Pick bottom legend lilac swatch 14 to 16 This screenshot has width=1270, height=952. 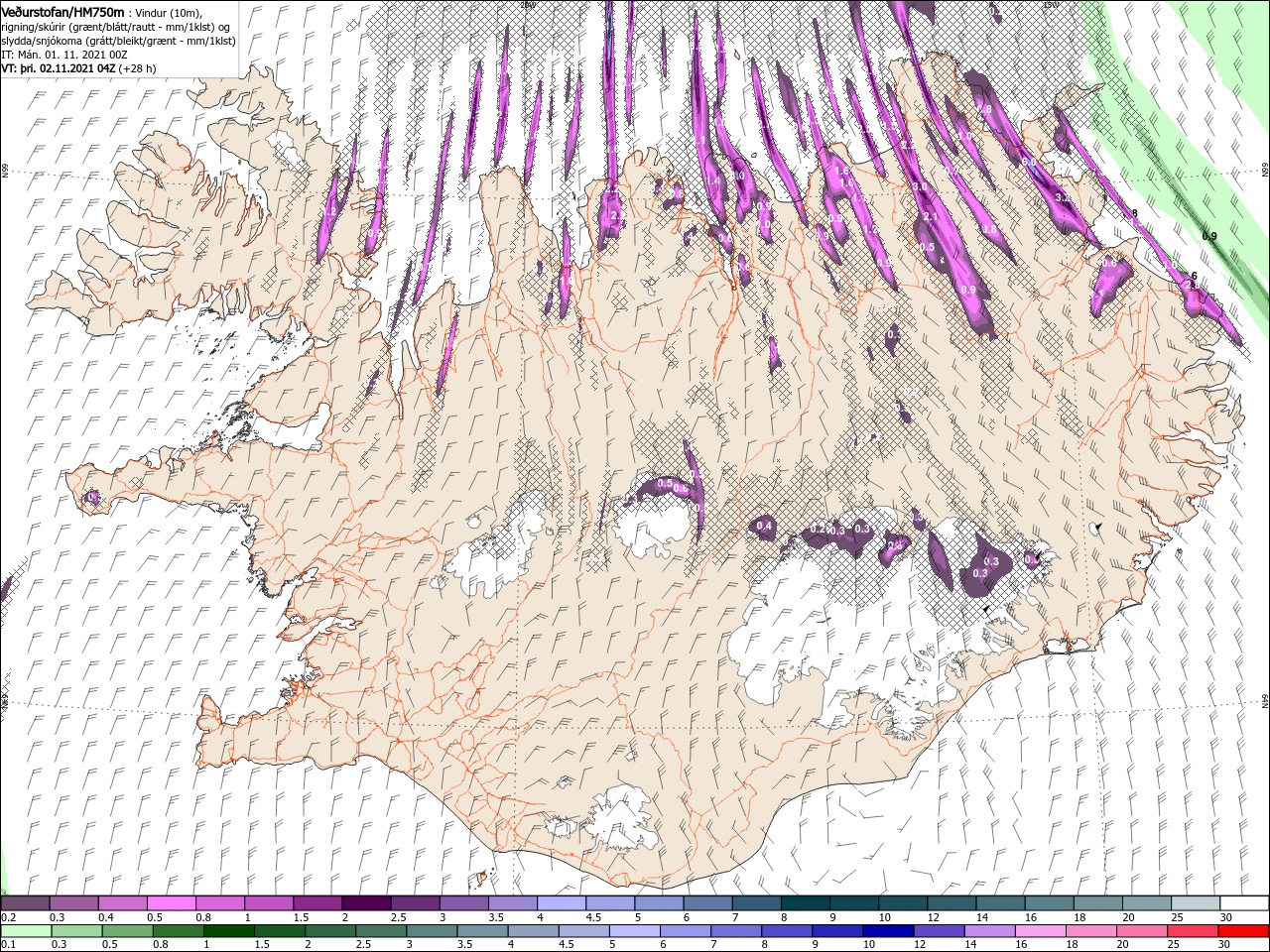[990, 931]
